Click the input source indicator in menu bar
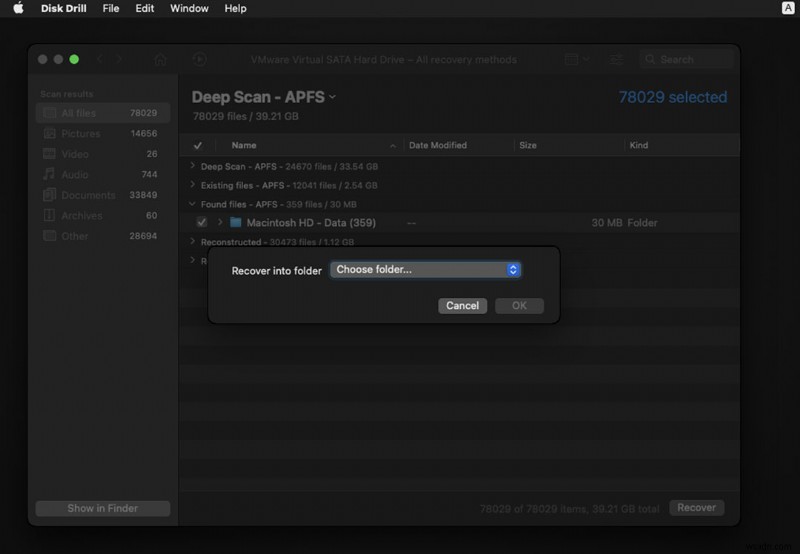The width and height of the screenshot is (800, 554). click(x=788, y=8)
